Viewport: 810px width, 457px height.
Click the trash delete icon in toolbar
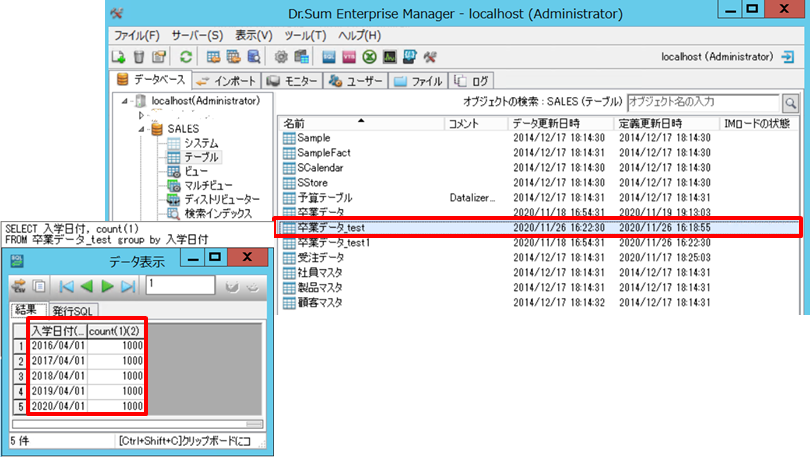click(x=139, y=57)
